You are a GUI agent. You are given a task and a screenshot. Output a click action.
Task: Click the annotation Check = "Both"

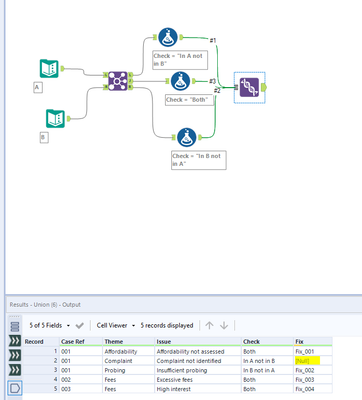pos(189,100)
